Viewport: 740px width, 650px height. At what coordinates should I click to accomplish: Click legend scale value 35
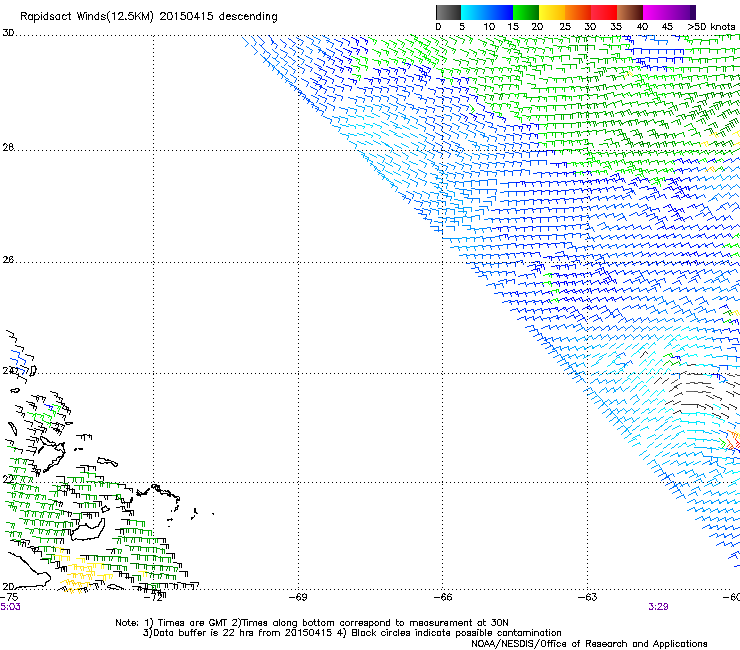click(616, 27)
